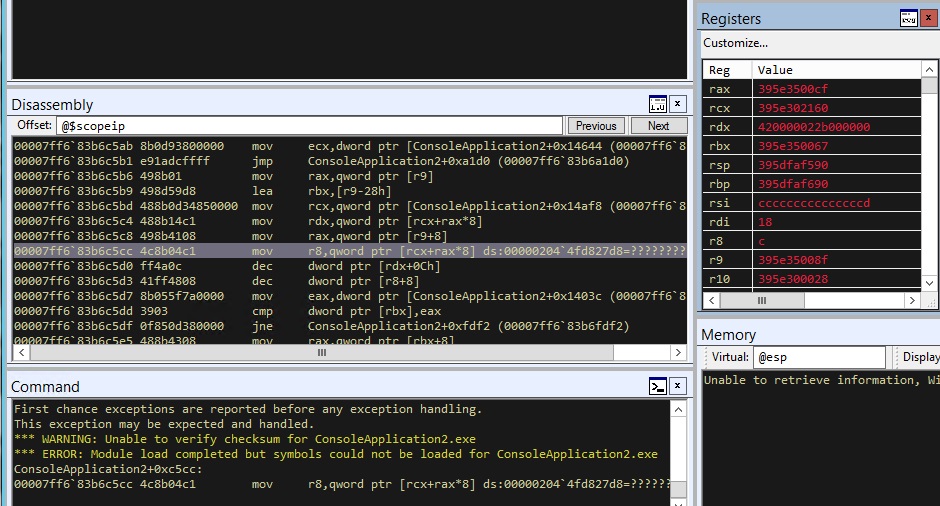Select the highlighted mov r8 line at 83b6c5cc
Screen dimensions: 940x506
click(350, 251)
